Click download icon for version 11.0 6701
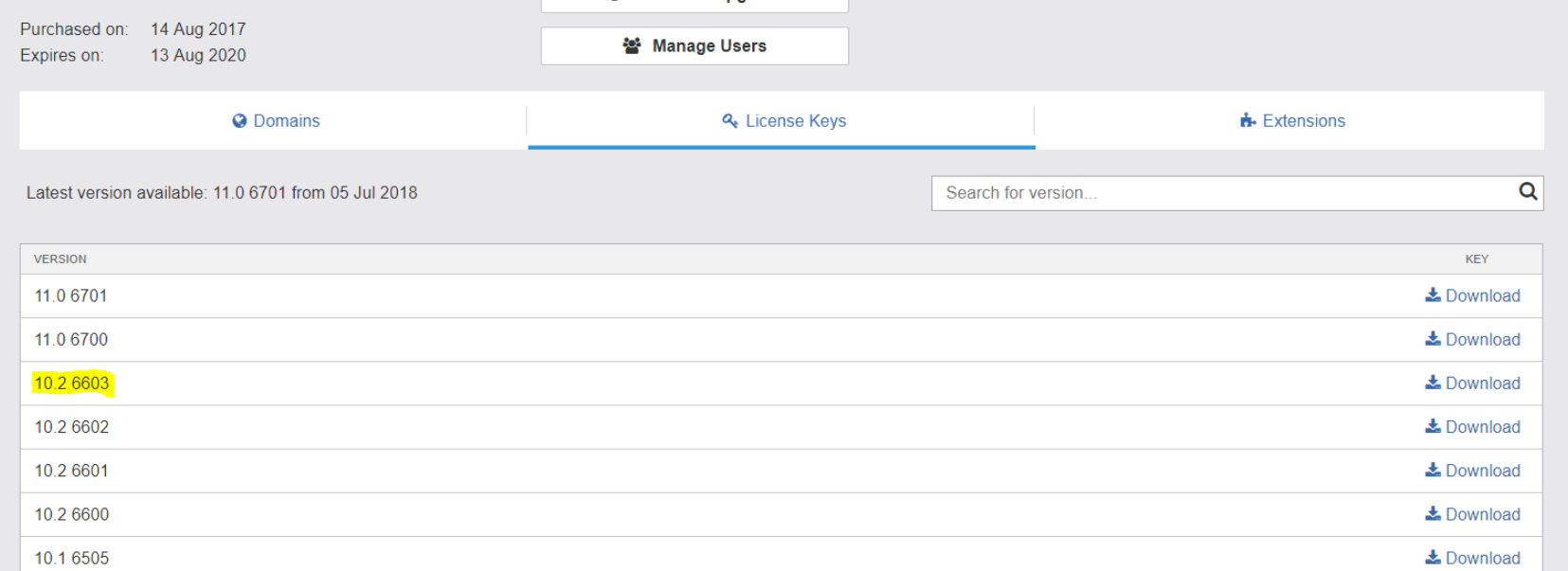Viewport: 1568px width, 571px height. (x=1433, y=295)
